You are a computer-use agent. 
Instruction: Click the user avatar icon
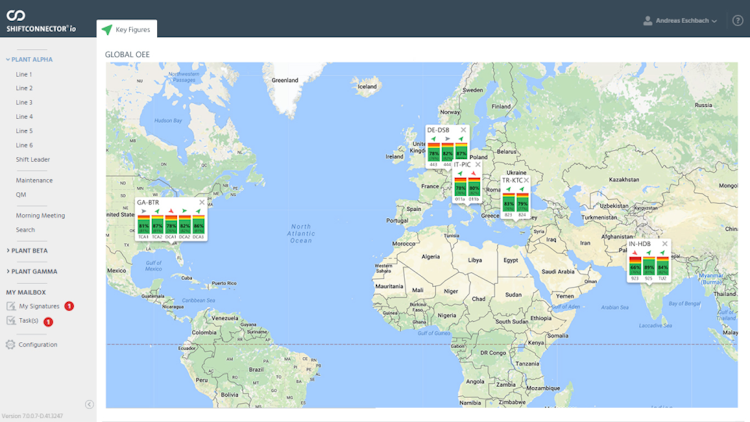pos(648,21)
